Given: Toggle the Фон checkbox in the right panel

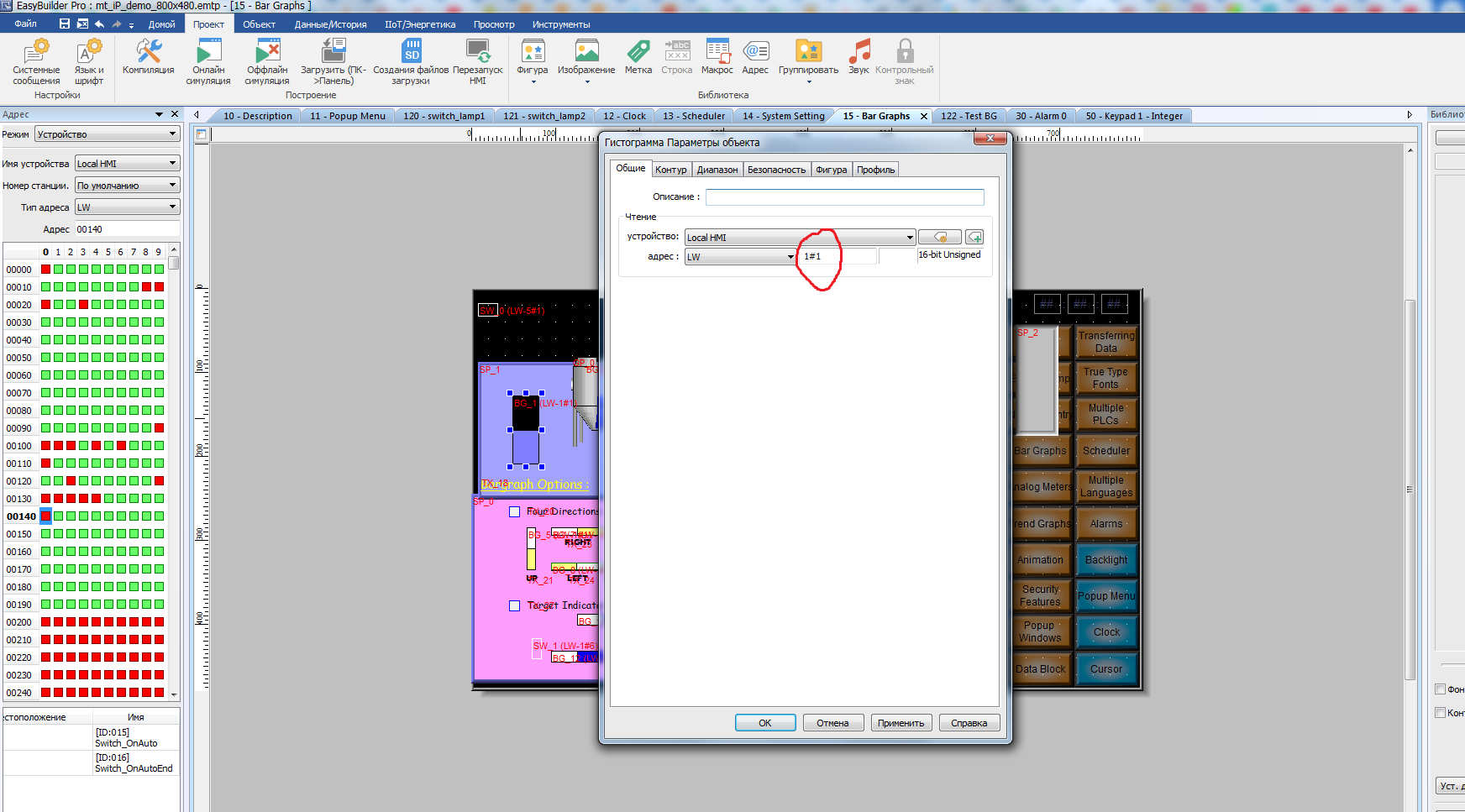Looking at the screenshot, I should pyautogui.click(x=1440, y=689).
